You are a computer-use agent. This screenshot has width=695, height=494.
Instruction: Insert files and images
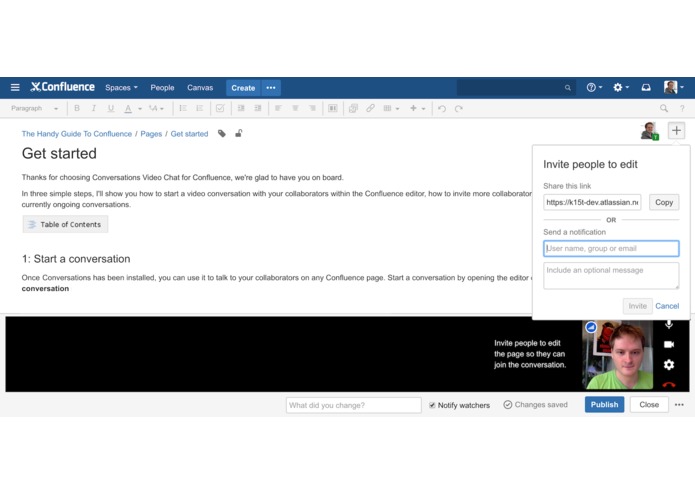pos(353,108)
